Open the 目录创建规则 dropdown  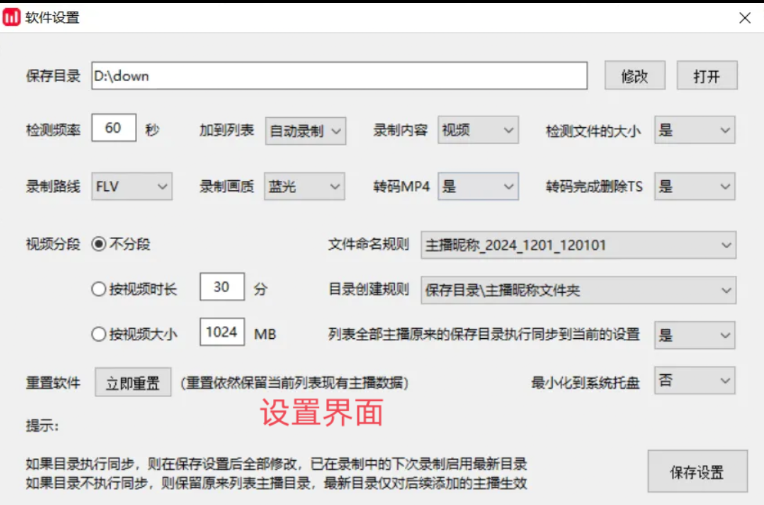pos(578,290)
